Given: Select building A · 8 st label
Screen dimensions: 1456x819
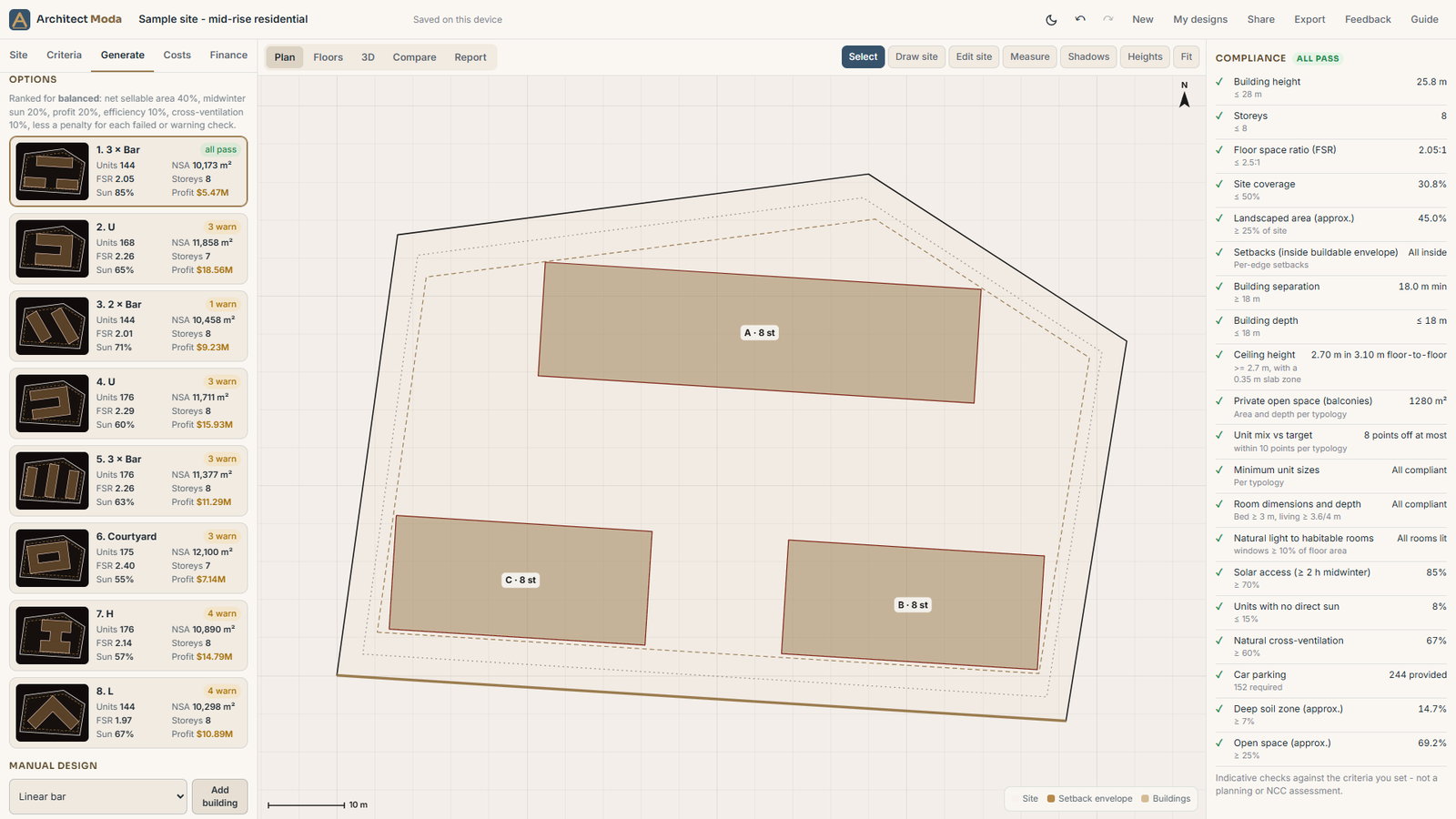Looking at the screenshot, I should tap(760, 333).
